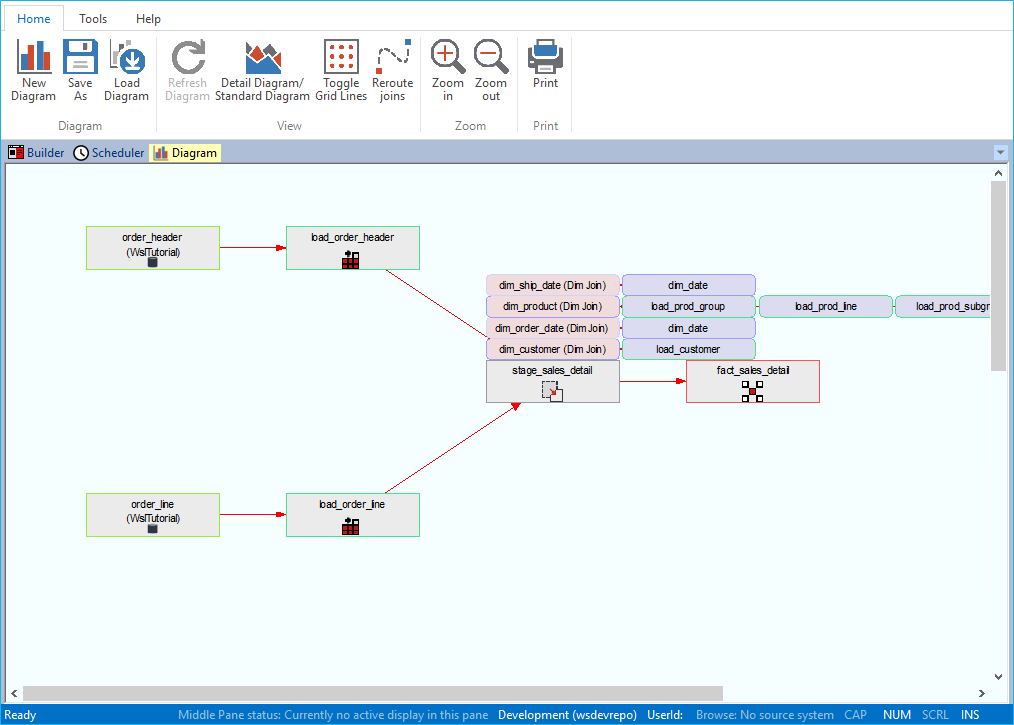The image size is (1014, 725).
Task: Open the Tools ribbon tab
Action: pos(93,19)
